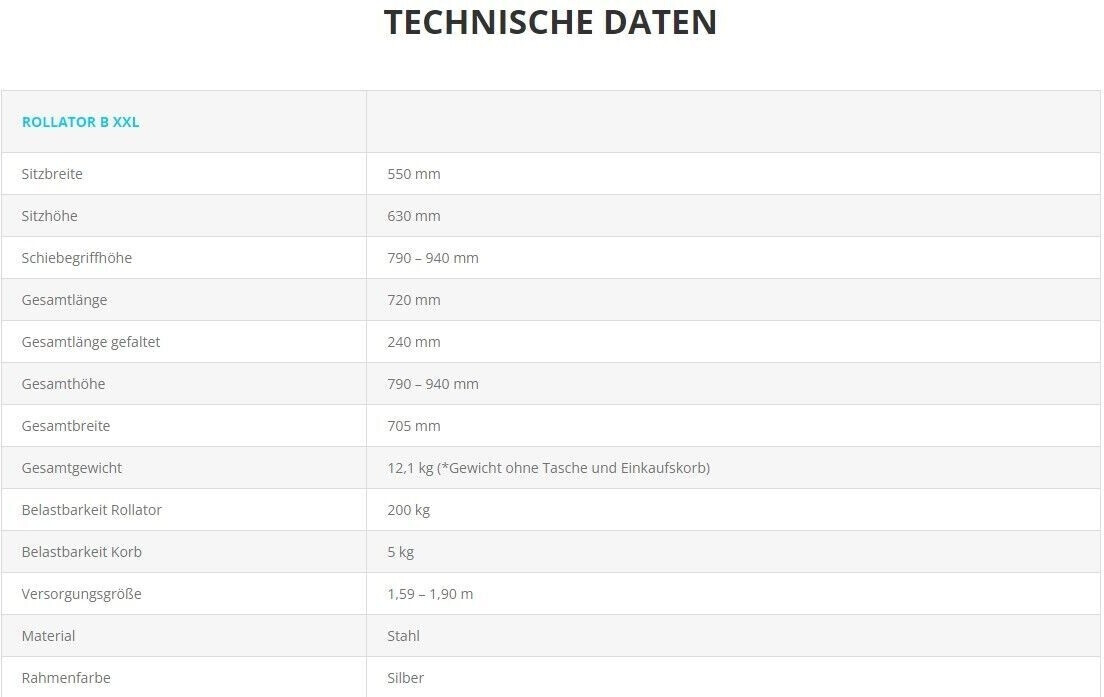Click the Belastbarkeit Korb label
The width and height of the screenshot is (1104, 697).
82,552
